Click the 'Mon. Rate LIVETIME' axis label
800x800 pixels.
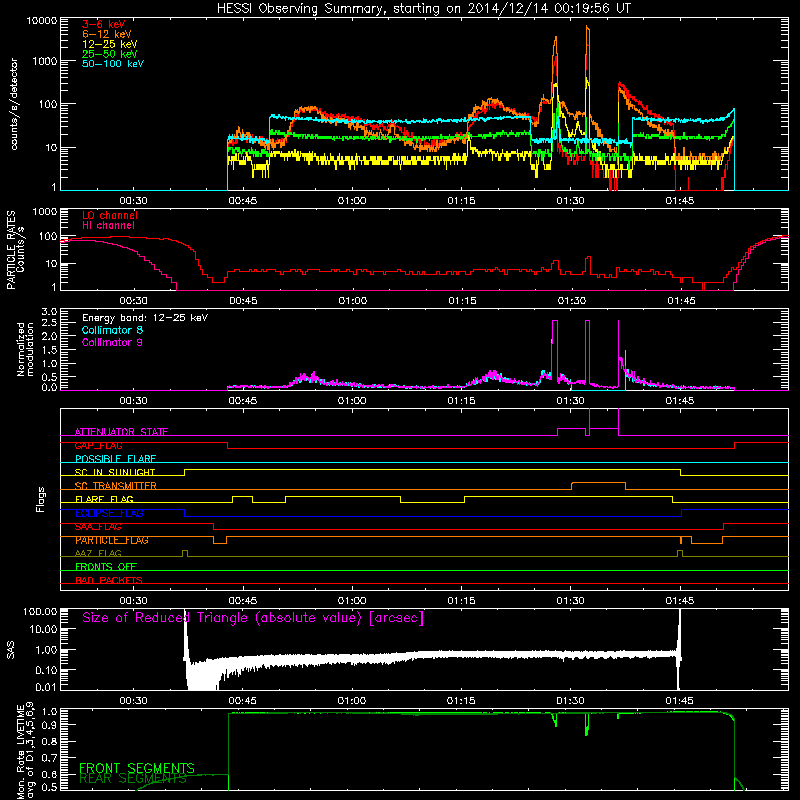25,750
